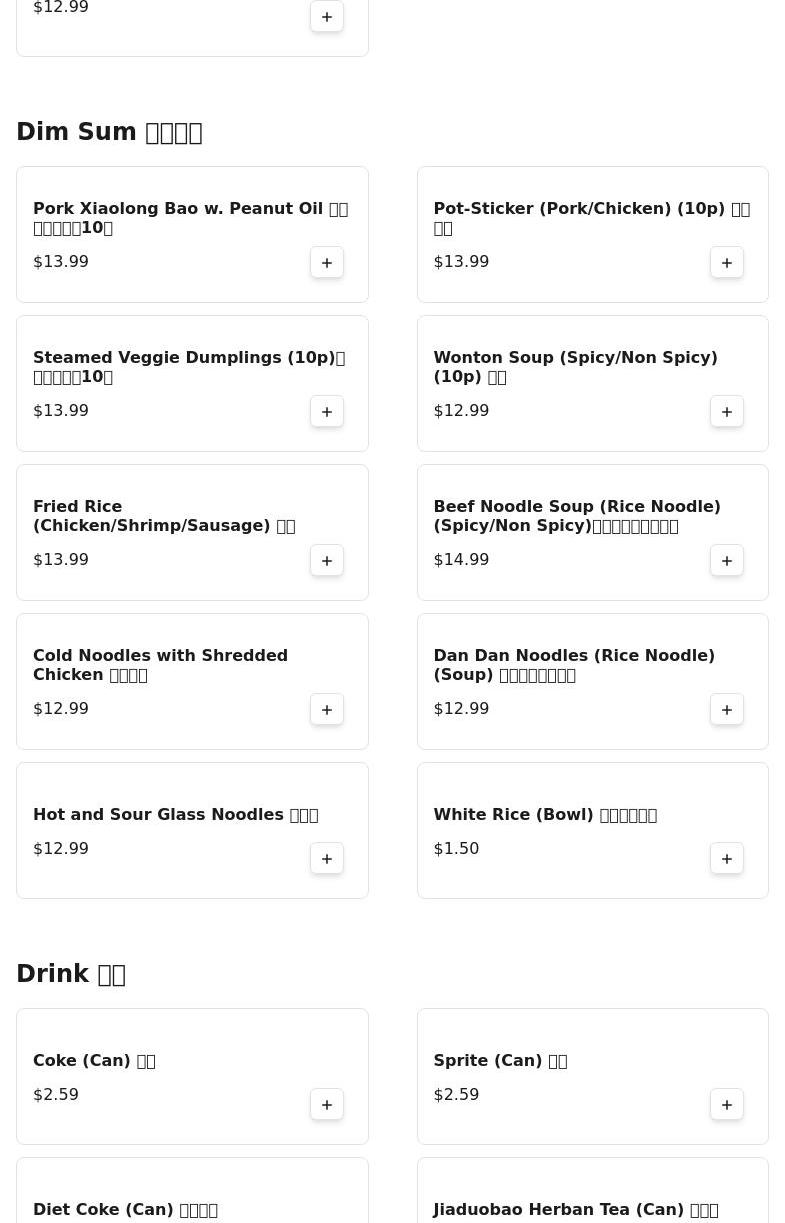The width and height of the screenshot is (785, 1223).
Task: Click the Dim Sum section heading
Action: pyautogui.click(x=109, y=132)
